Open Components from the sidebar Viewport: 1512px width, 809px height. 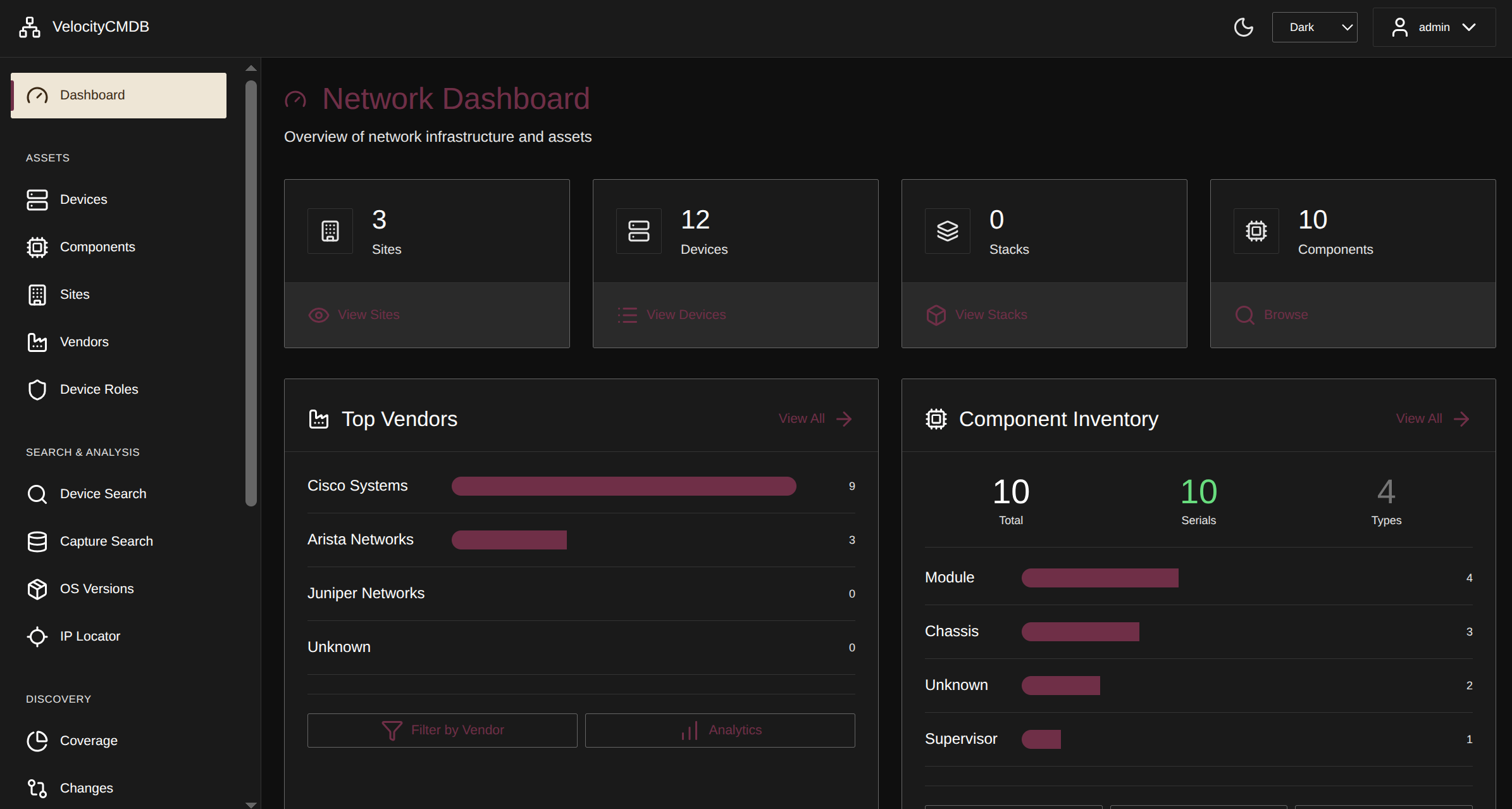[x=97, y=247]
